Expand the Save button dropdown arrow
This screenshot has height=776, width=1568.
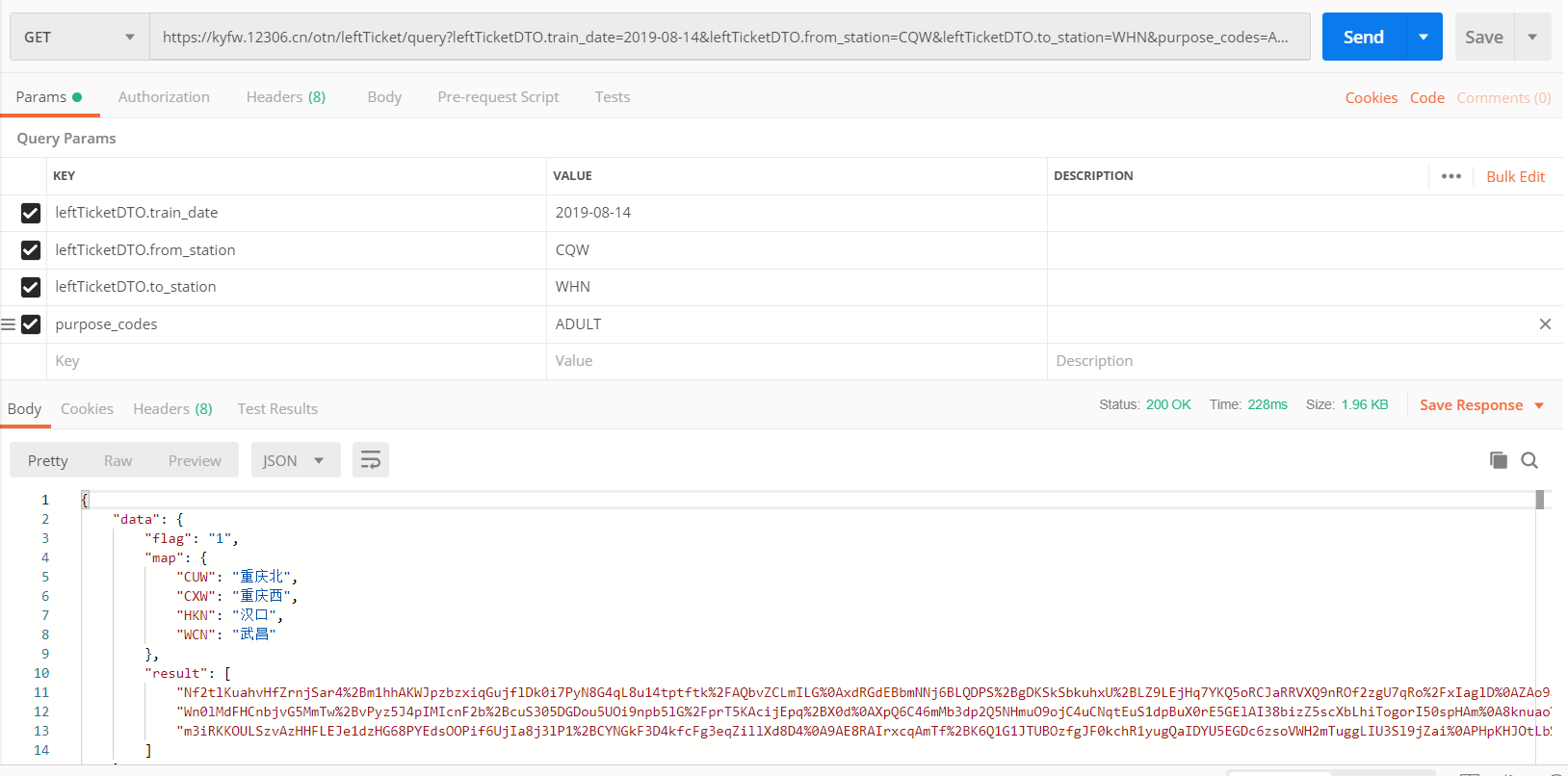click(1532, 38)
